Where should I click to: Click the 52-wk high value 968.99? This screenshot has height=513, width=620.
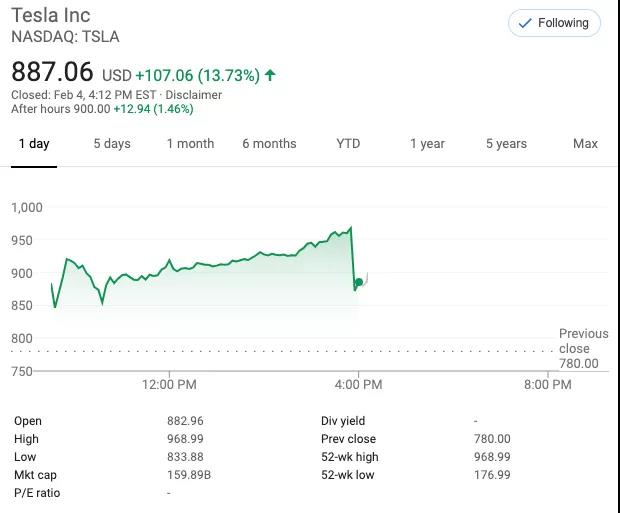[x=492, y=457]
